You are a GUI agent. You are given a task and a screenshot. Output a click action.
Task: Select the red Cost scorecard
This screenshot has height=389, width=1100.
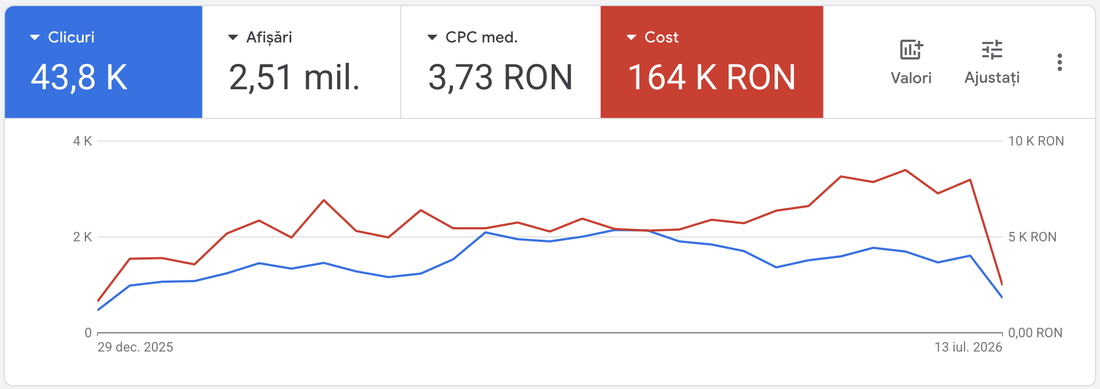point(711,62)
